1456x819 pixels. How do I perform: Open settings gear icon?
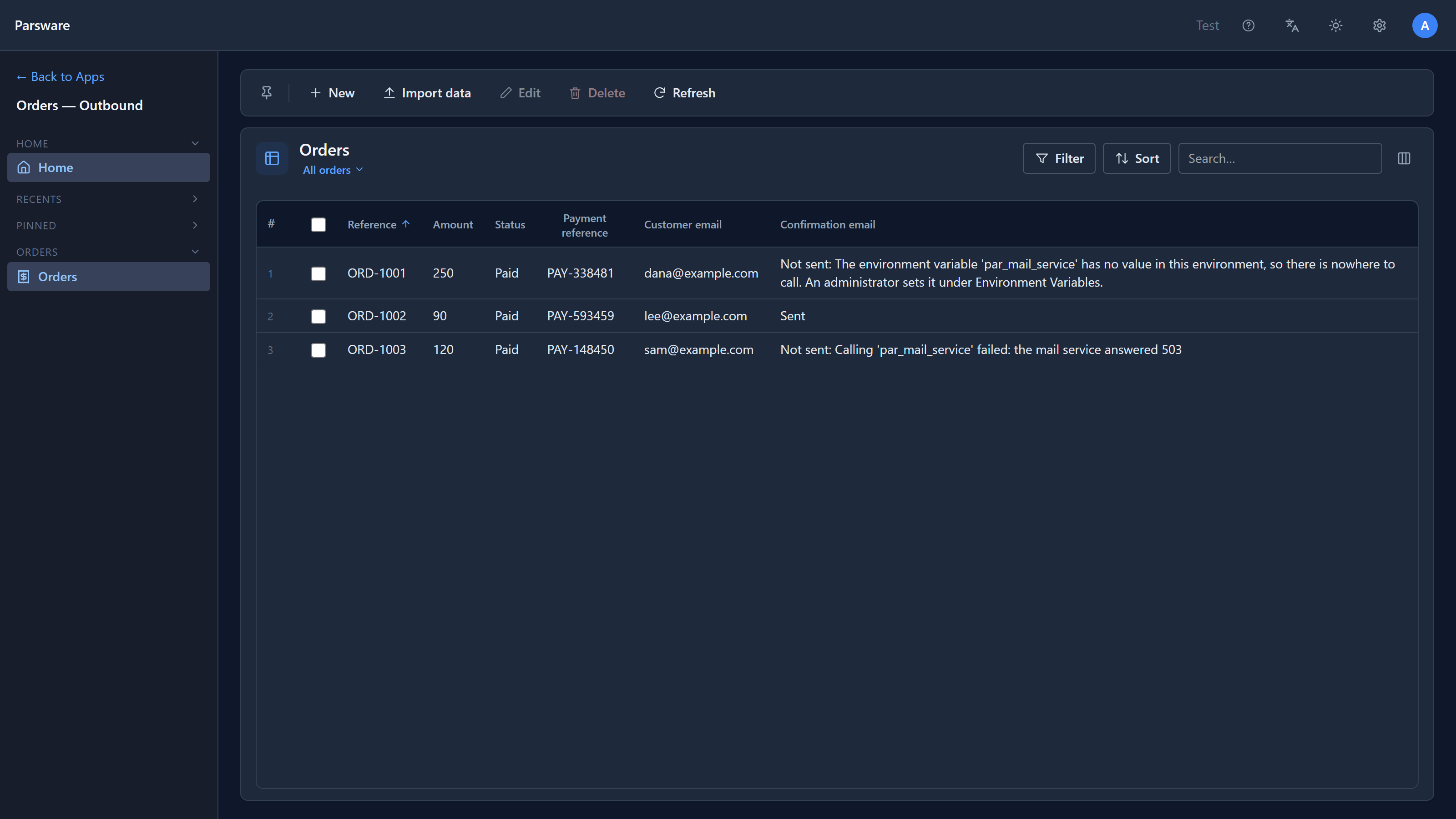1379,25
